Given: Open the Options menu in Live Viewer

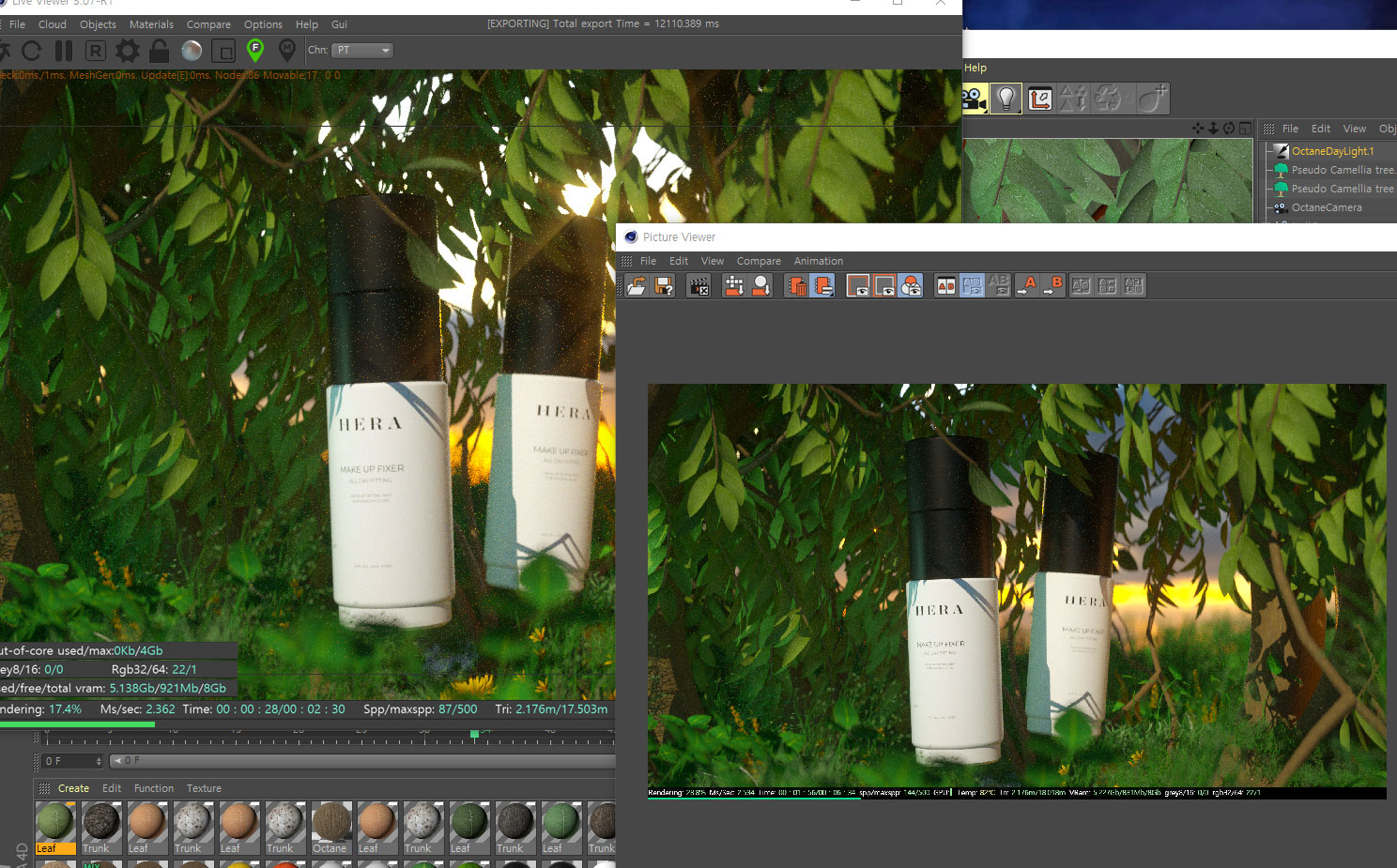Looking at the screenshot, I should tap(263, 24).
